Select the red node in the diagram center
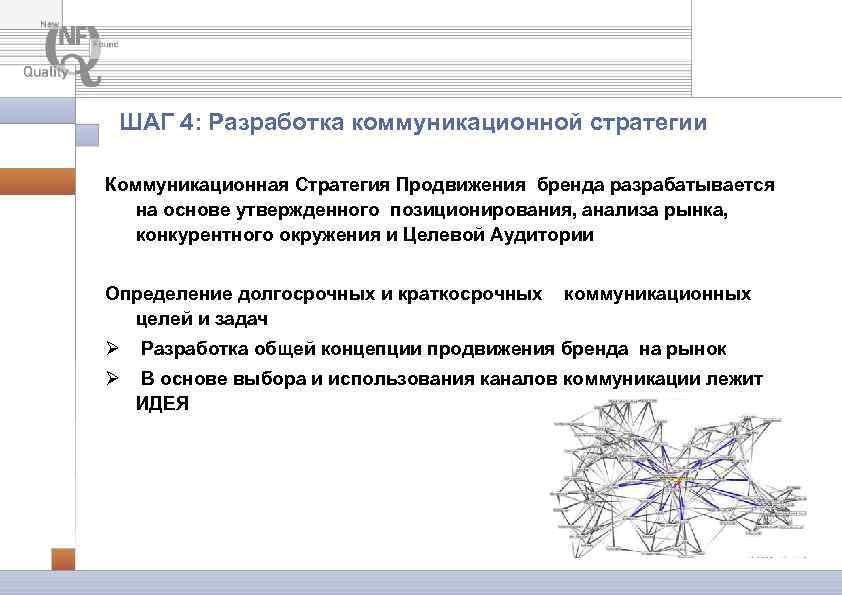Screen dimensions: 842x595 pos(678,483)
